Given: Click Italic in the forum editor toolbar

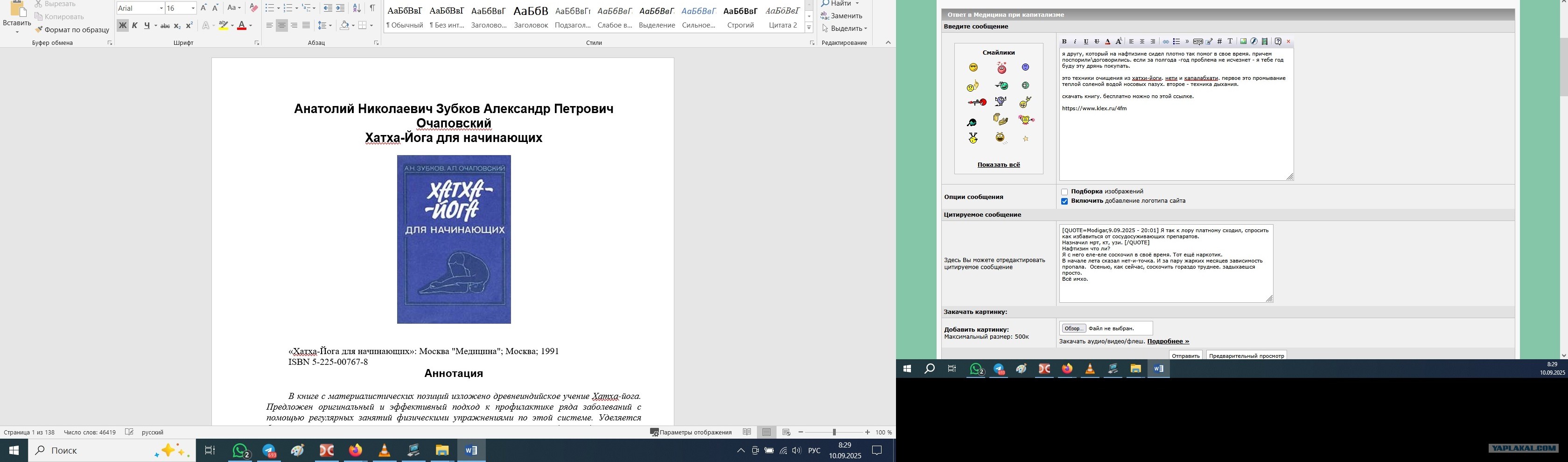Looking at the screenshot, I should pos(1075,42).
